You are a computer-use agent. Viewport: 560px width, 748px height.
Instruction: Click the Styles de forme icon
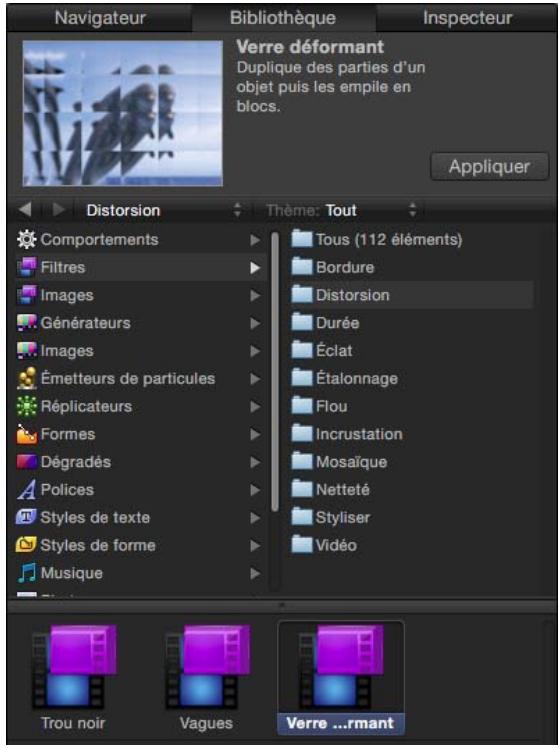click(26, 545)
